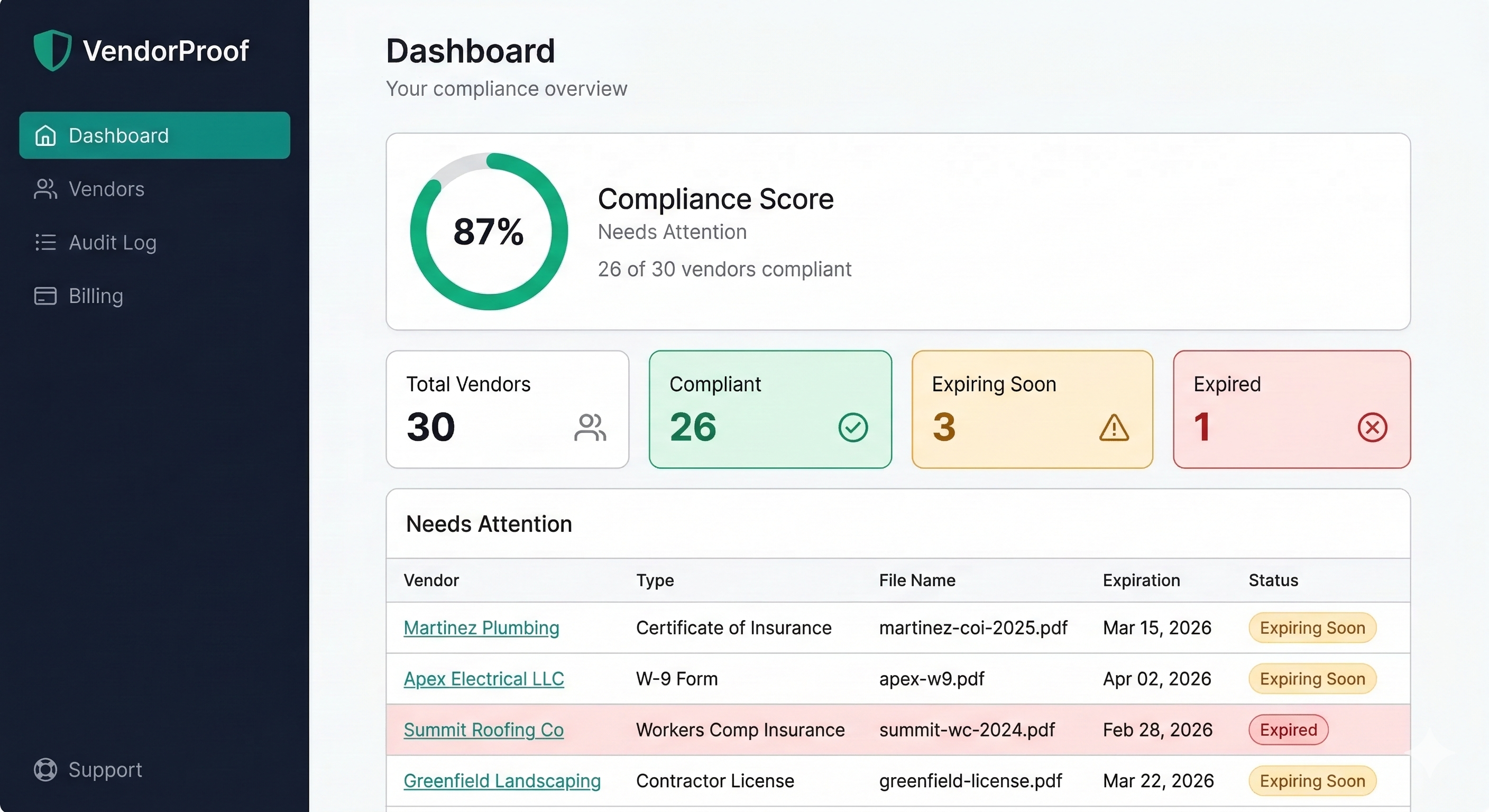Click the Dashboard home icon in sidebar
The width and height of the screenshot is (1489, 812).
(45, 136)
